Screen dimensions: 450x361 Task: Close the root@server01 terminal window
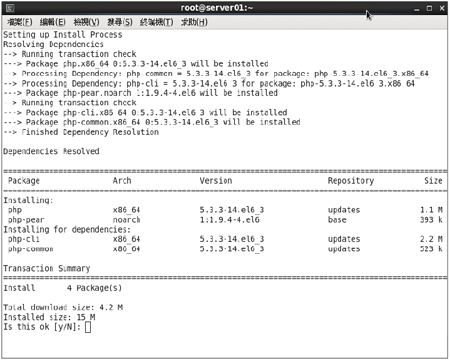point(442,8)
